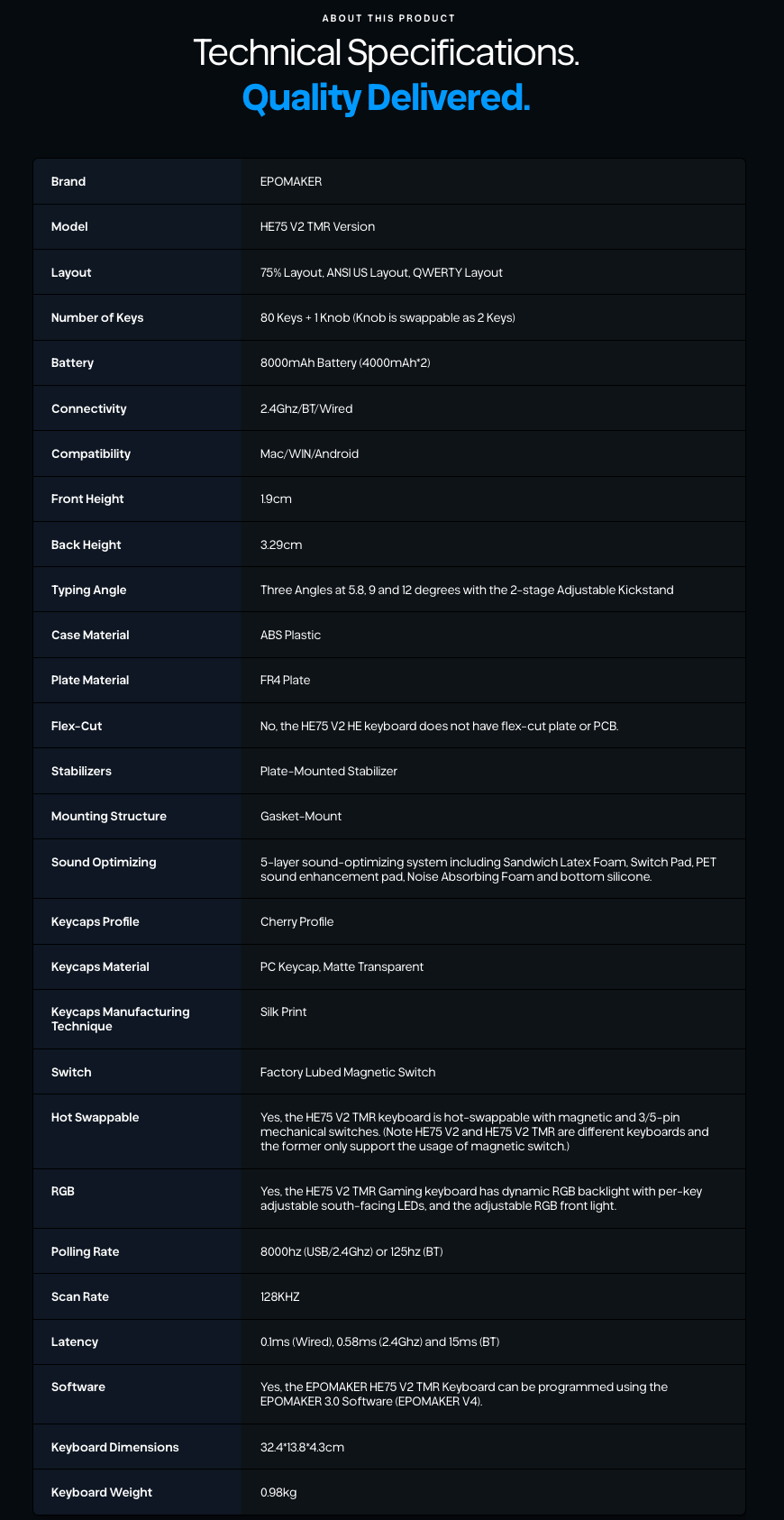Image resolution: width=784 pixels, height=1520 pixels.
Task: Select the EPOMAKER brand value
Action: pyautogui.click(x=291, y=182)
